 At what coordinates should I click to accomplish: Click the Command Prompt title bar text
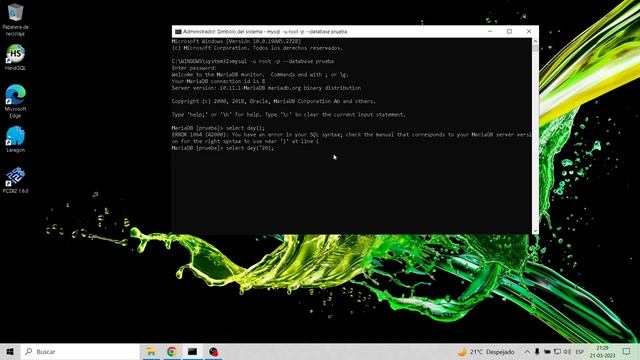tap(265, 31)
